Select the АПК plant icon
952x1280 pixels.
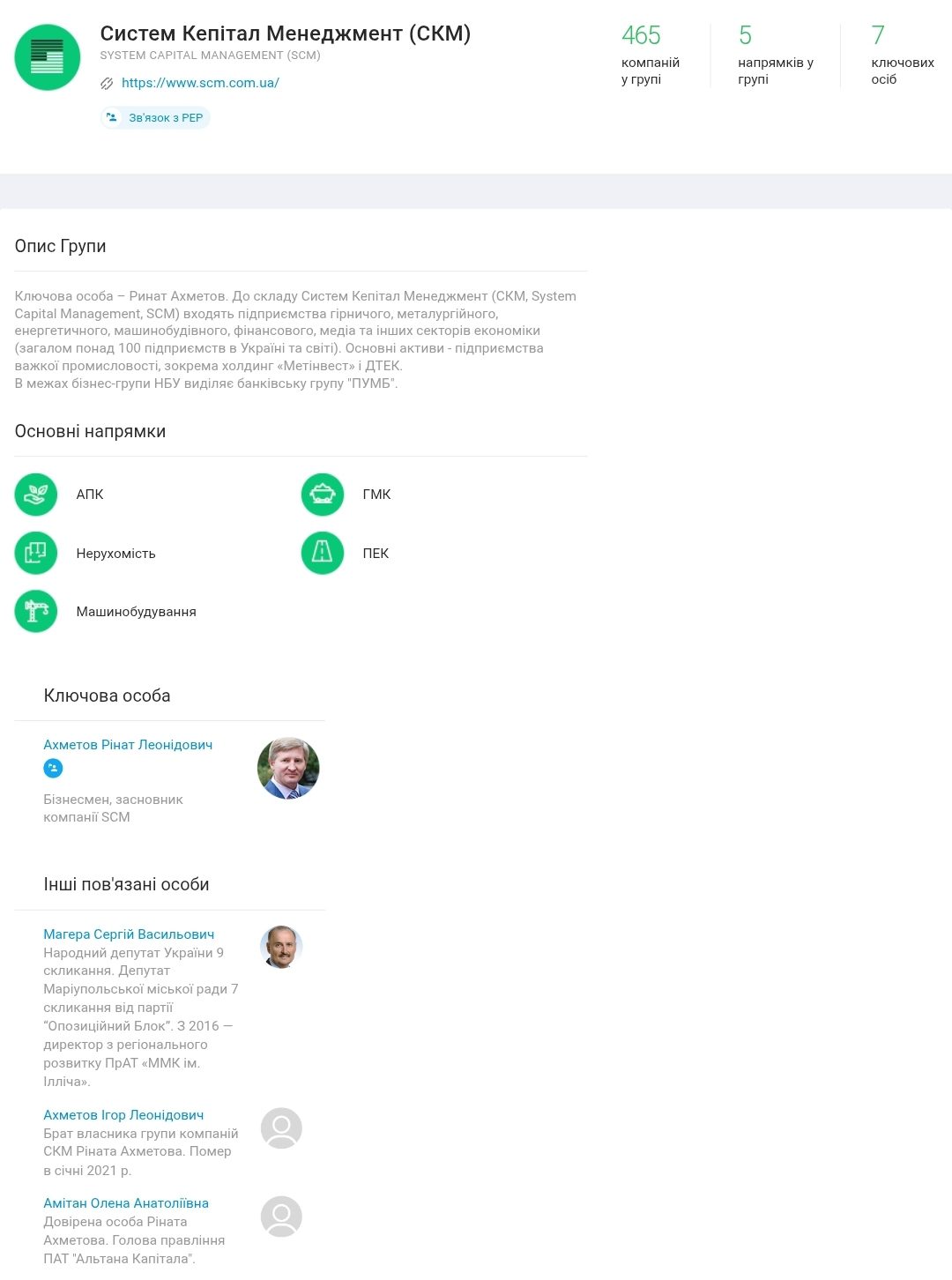click(x=36, y=495)
